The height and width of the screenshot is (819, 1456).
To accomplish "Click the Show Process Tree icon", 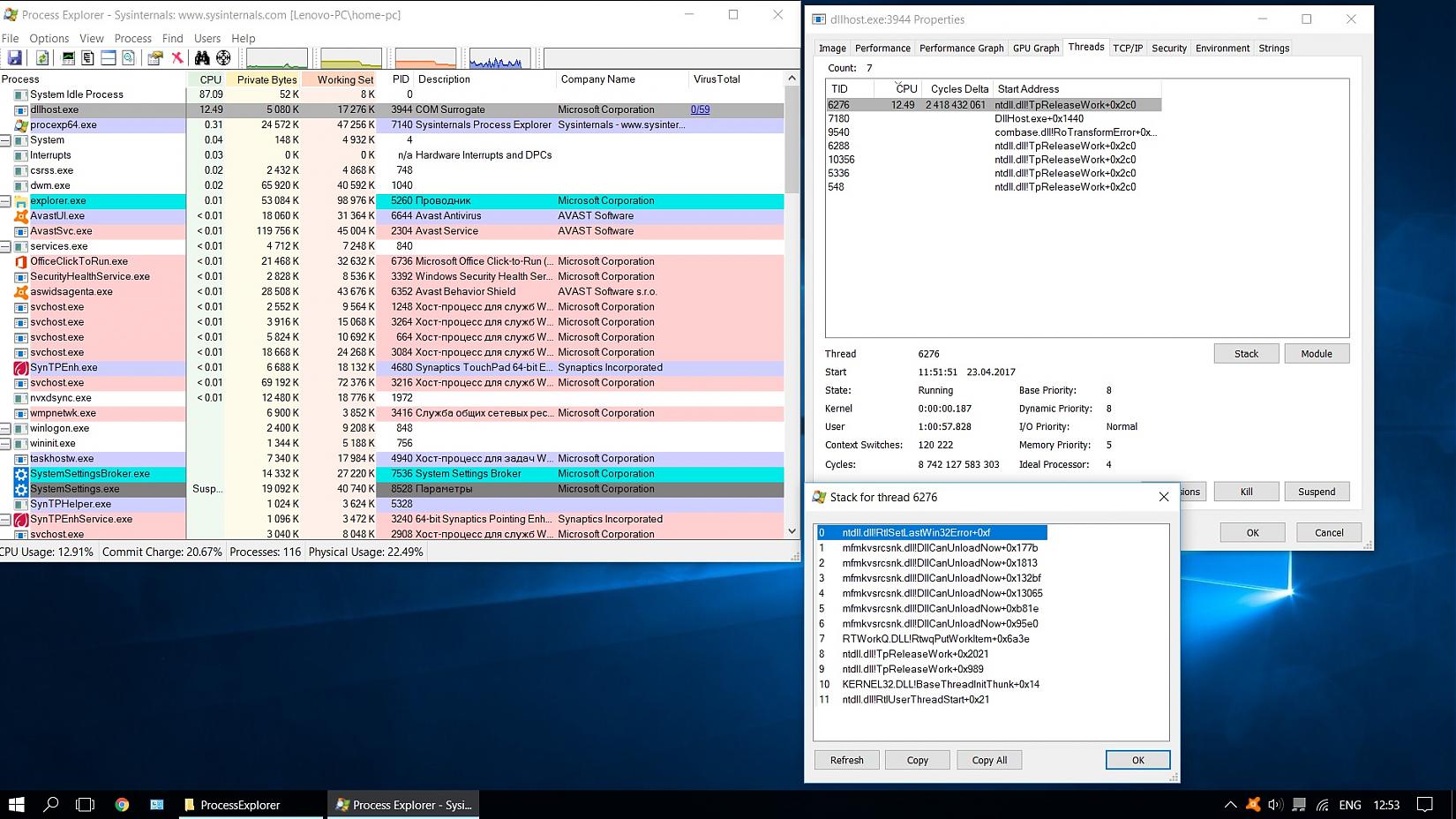I will tap(87, 58).
